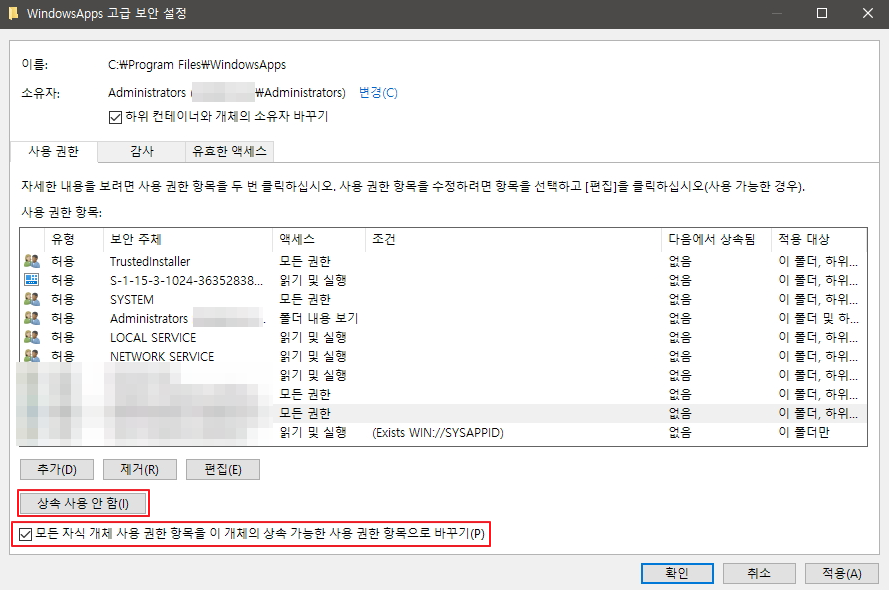Confirm with the 확인 button

pyautogui.click(x=677, y=573)
